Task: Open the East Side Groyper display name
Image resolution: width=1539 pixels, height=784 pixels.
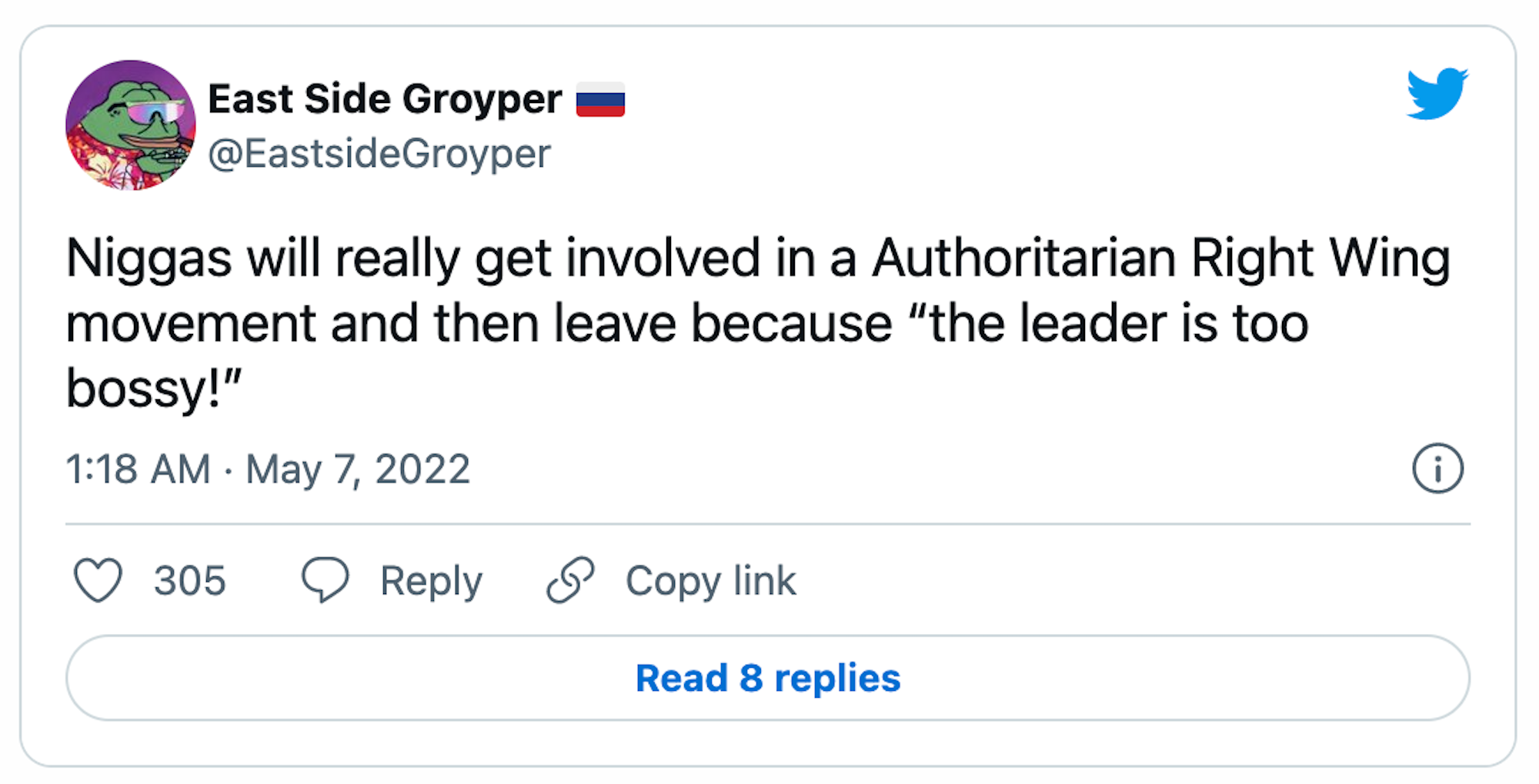Action: (x=385, y=99)
